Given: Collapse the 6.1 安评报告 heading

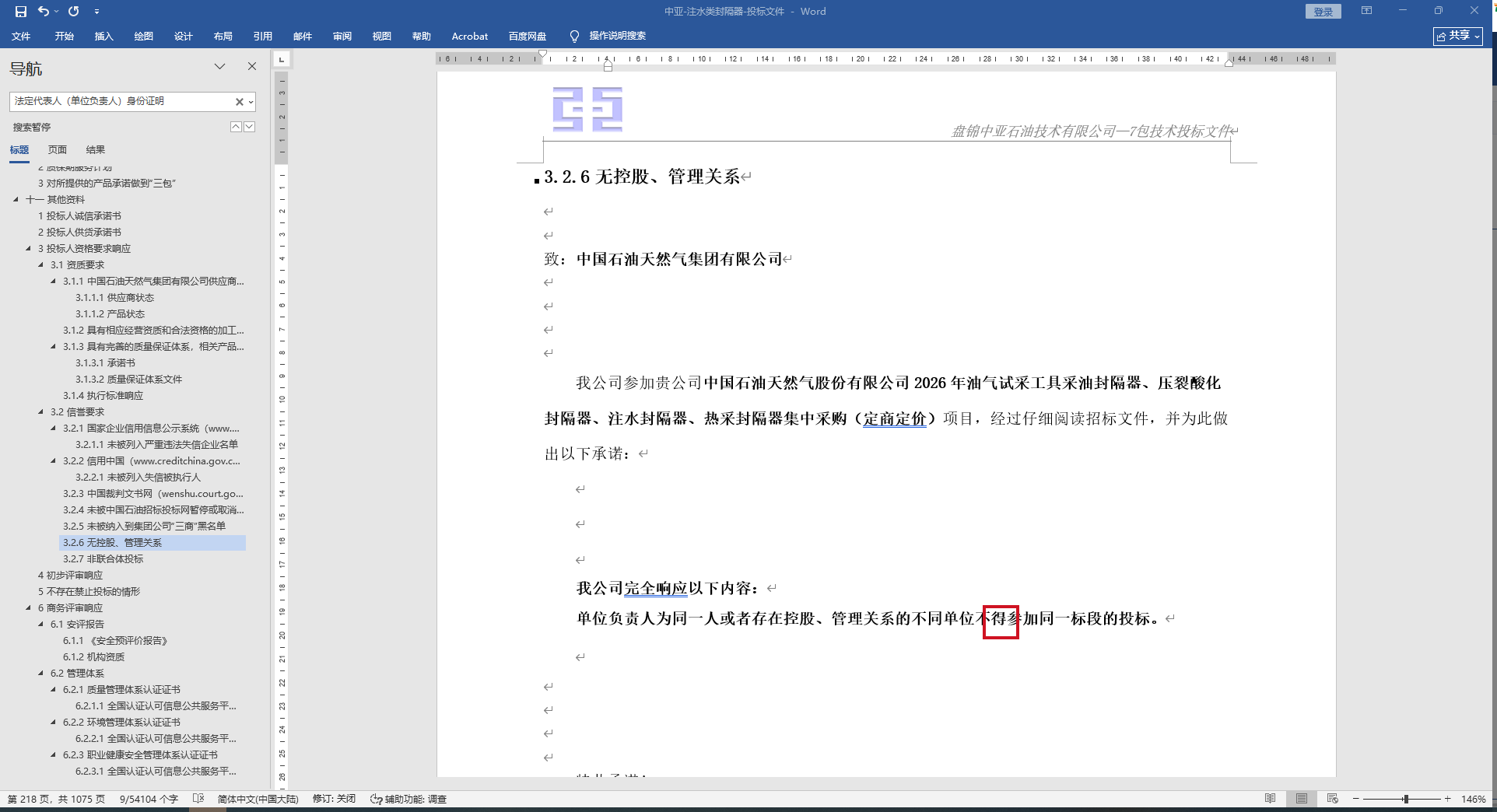Looking at the screenshot, I should pos(40,625).
